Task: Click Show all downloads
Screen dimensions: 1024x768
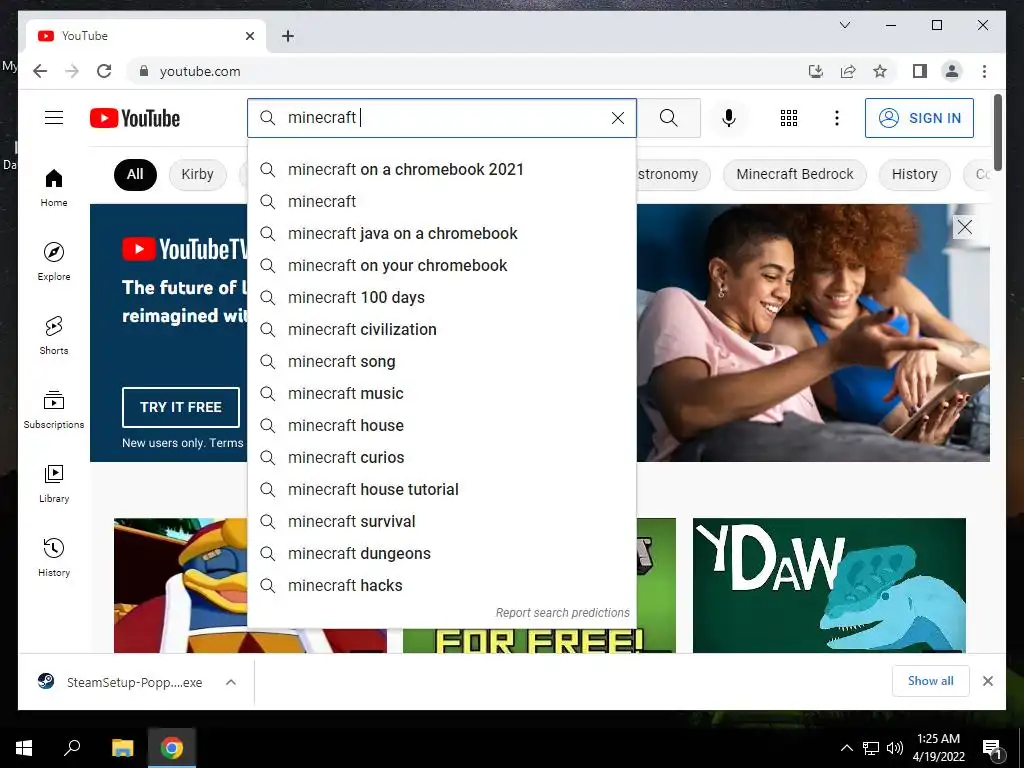Action: (931, 681)
